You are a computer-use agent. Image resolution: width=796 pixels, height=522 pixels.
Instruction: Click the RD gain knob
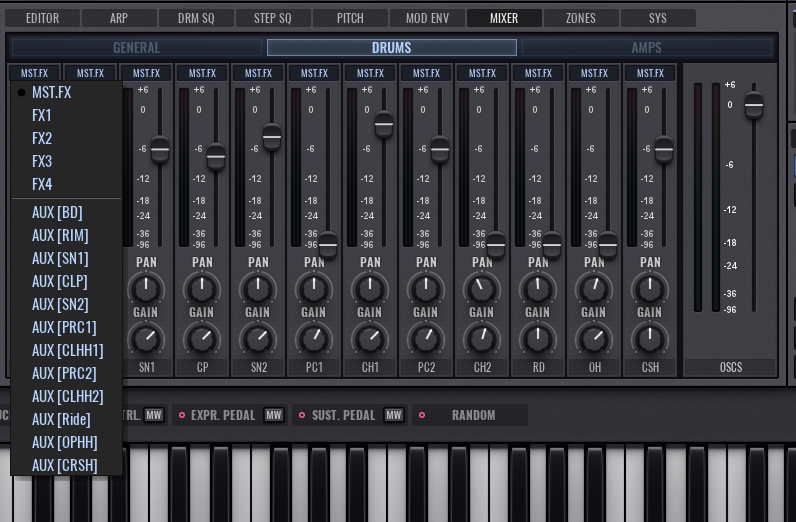click(538, 339)
